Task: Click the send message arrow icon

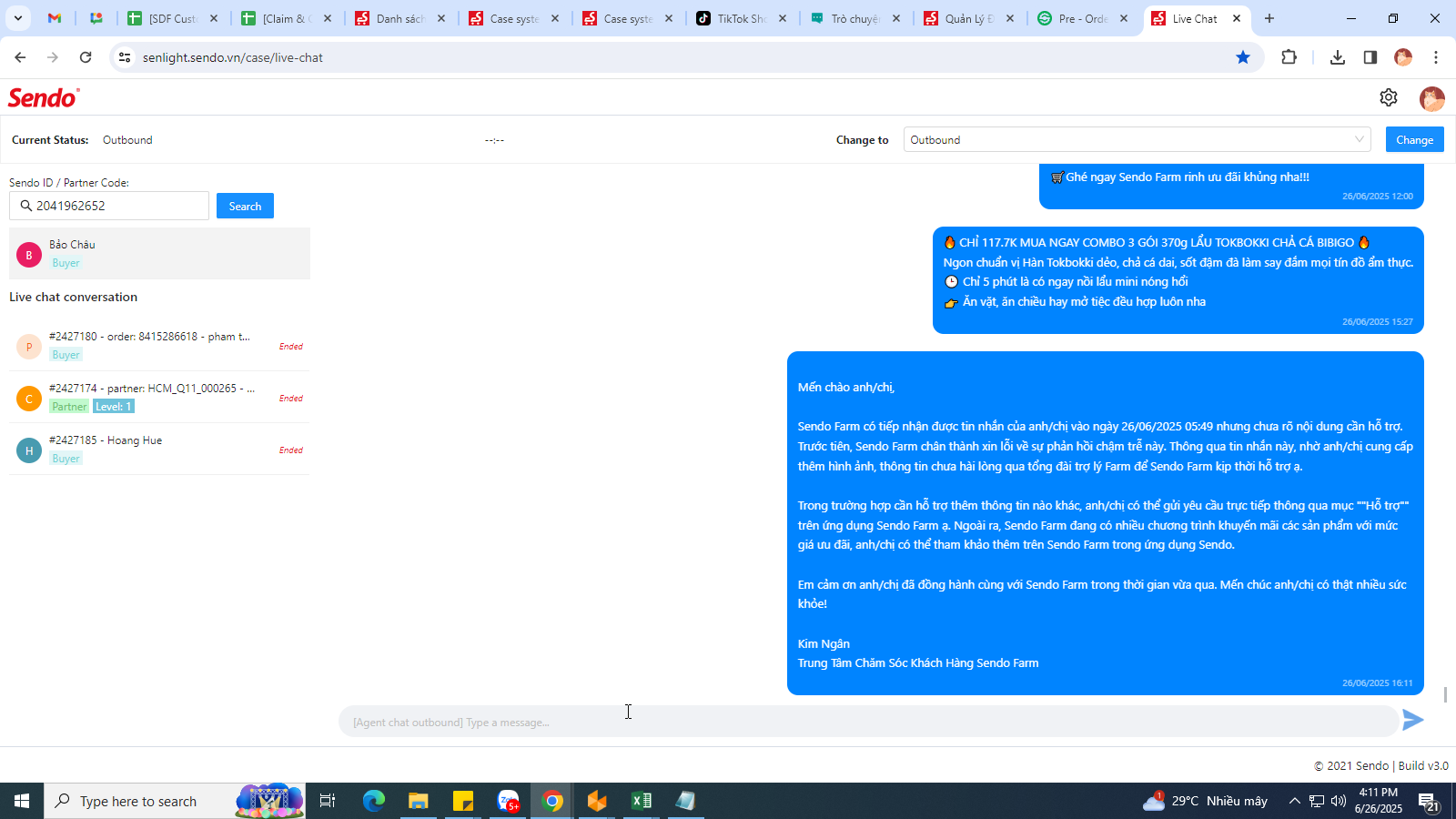Action: click(1412, 720)
